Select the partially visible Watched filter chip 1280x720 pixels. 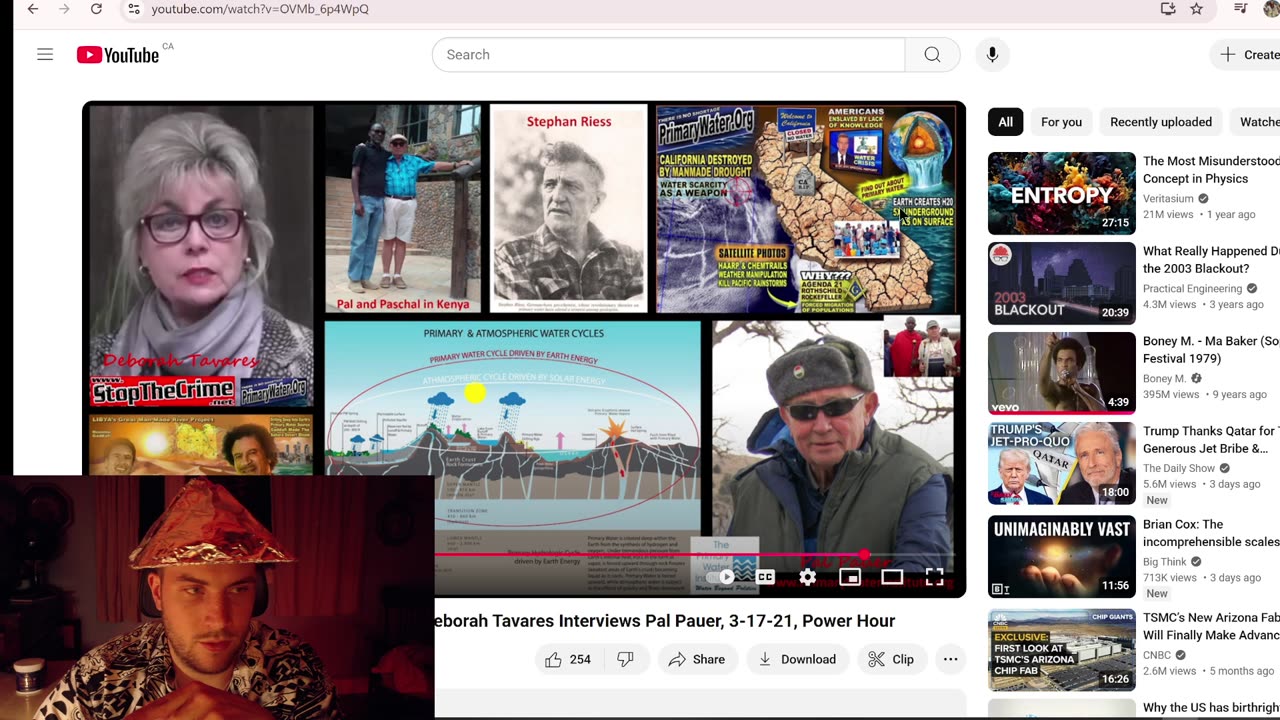(x=1255, y=122)
